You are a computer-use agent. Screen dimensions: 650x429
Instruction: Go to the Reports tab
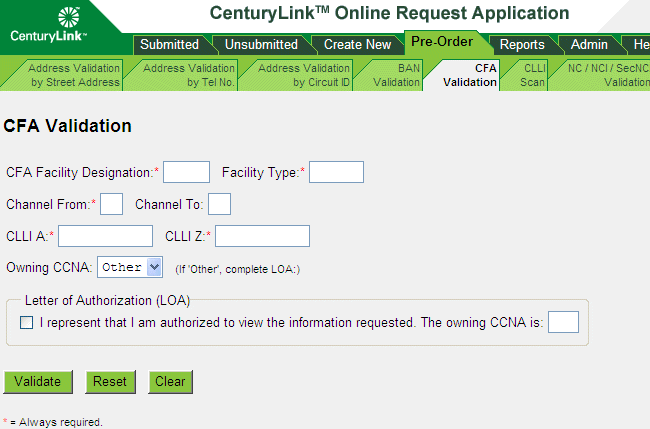[522, 44]
